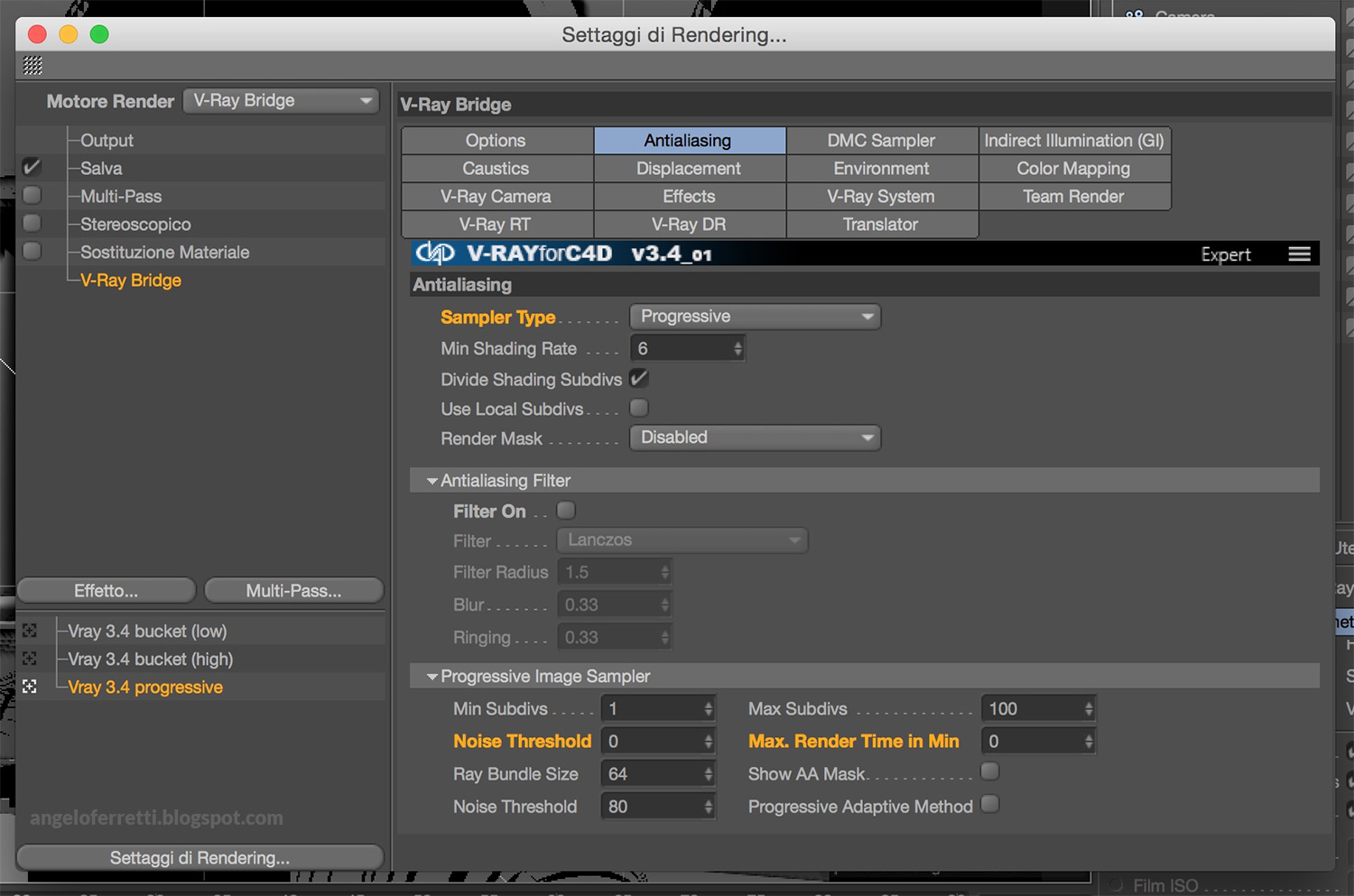
Task: Enable Use Local Subdivs checkbox
Action: click(x=639, y=408)
